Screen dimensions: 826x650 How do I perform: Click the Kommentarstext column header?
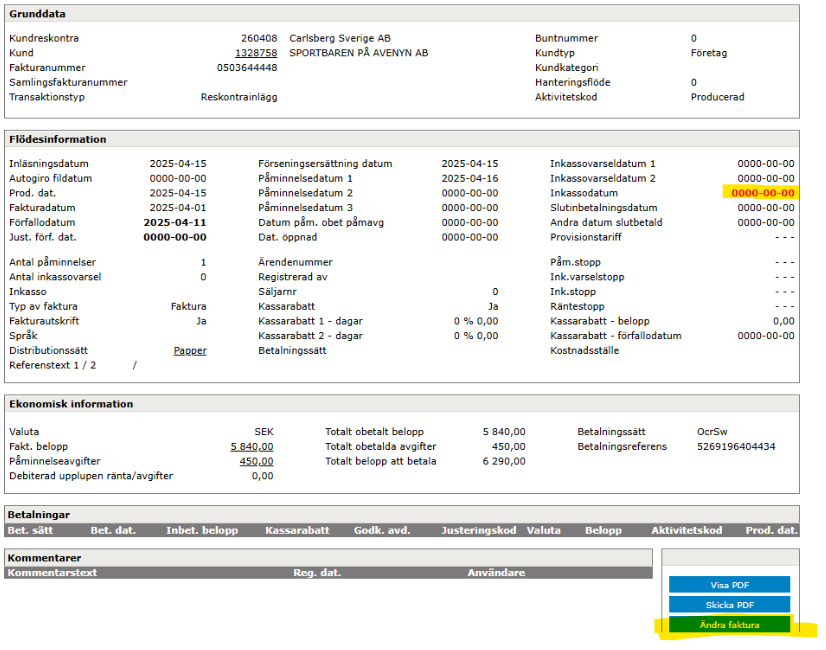tap(51, 573)
